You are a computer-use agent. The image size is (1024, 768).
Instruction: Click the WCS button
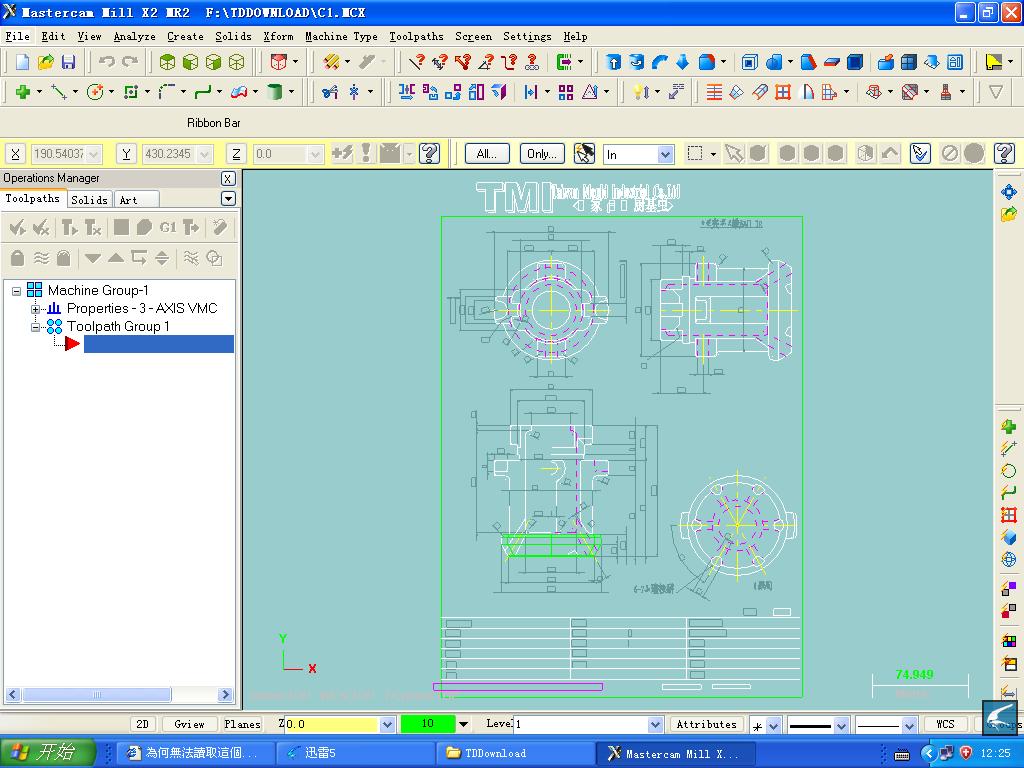945,724
